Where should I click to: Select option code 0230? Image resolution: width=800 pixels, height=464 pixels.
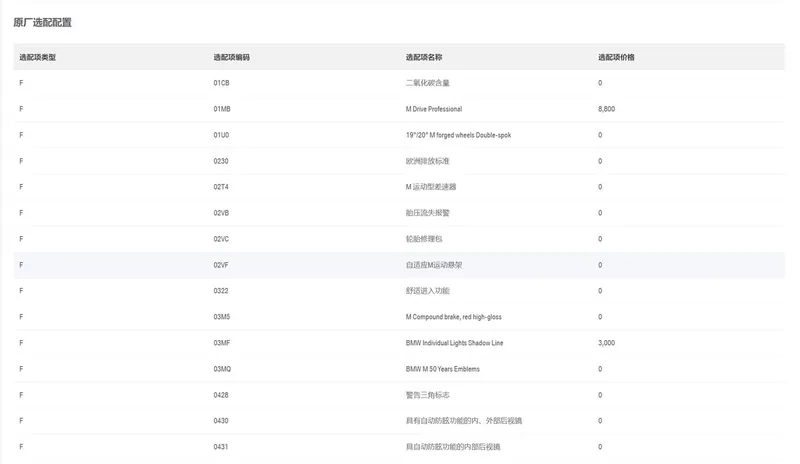click(221, 161)
